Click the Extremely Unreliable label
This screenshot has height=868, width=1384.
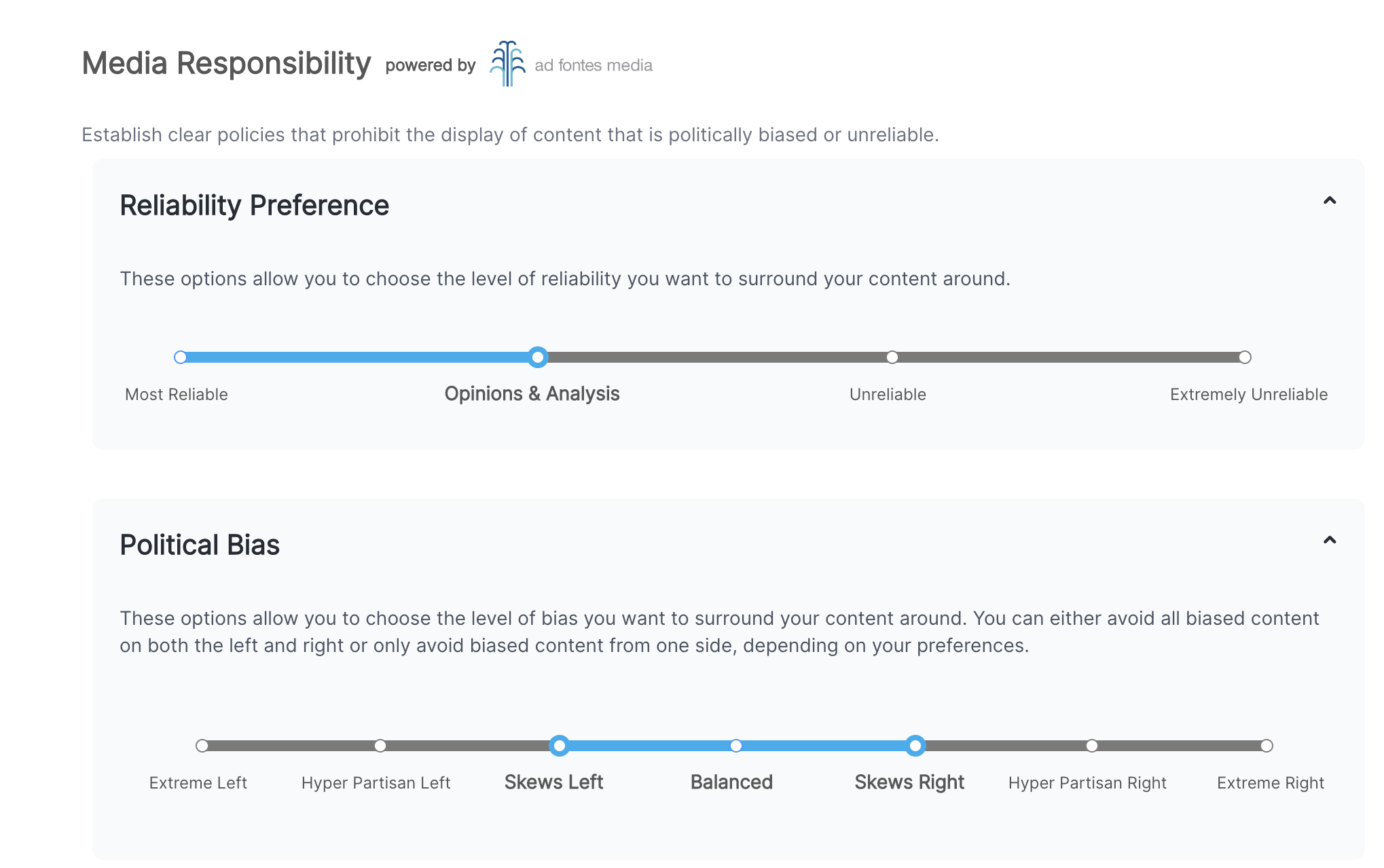point(1248,395)
